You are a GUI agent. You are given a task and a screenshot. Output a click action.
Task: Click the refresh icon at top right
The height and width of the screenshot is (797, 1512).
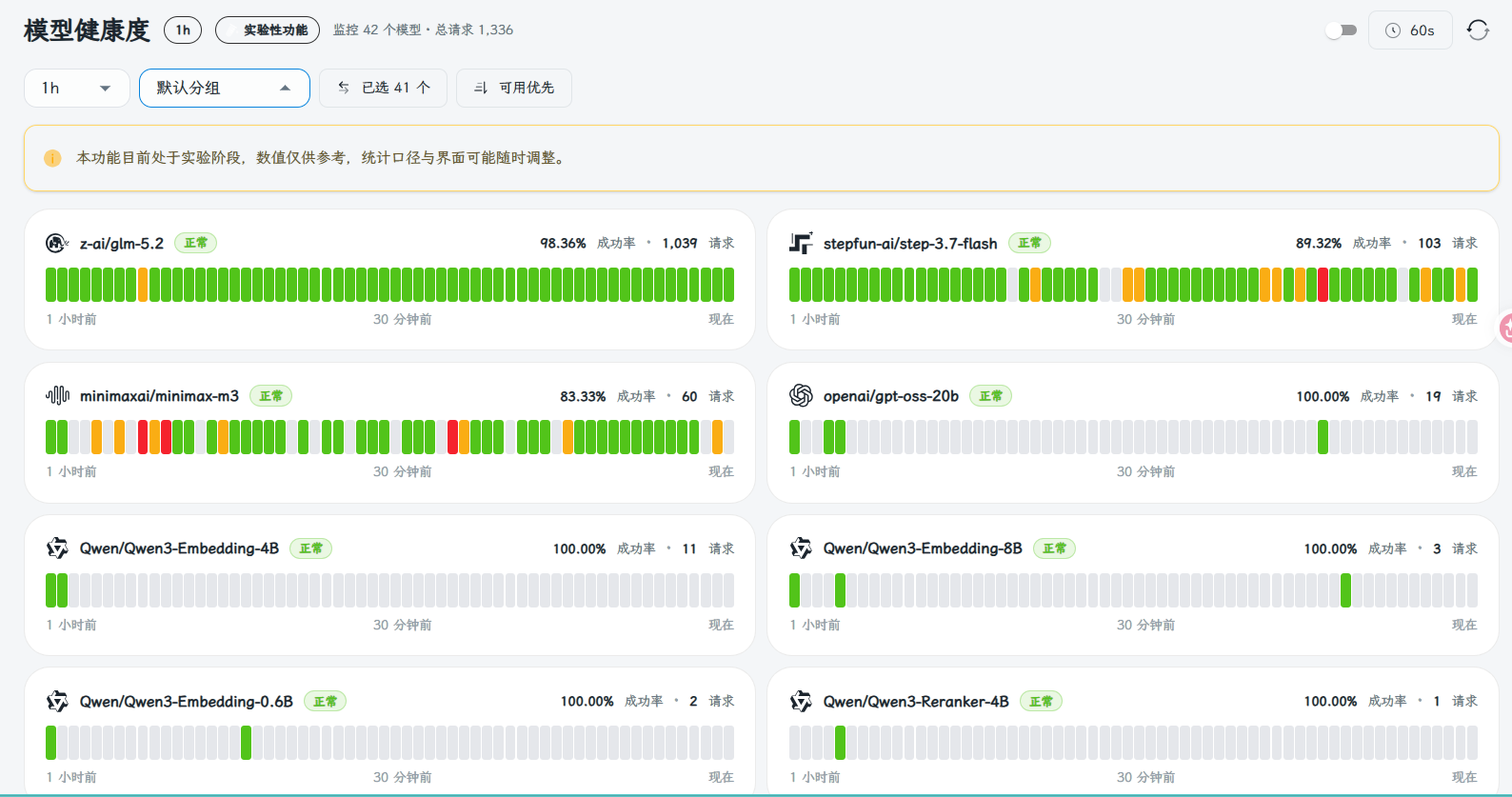[1478, 30]
